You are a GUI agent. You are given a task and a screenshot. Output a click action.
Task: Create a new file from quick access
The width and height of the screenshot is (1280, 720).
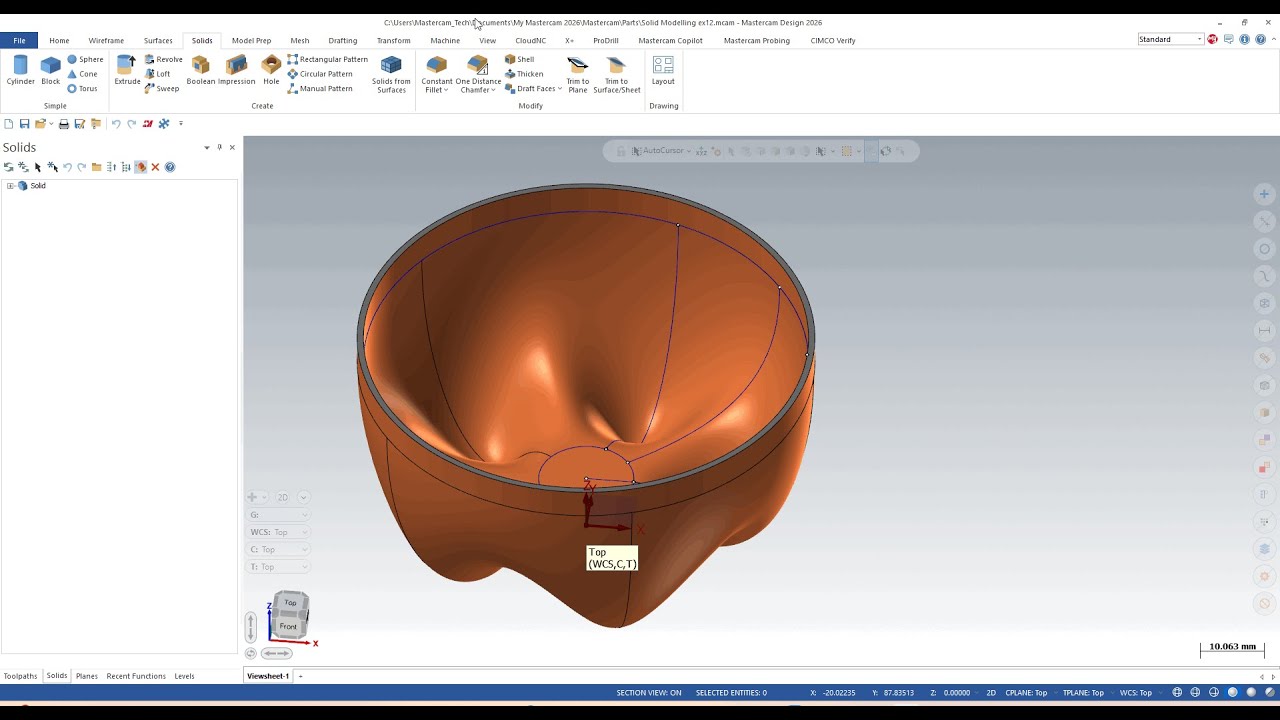point(9,124)
